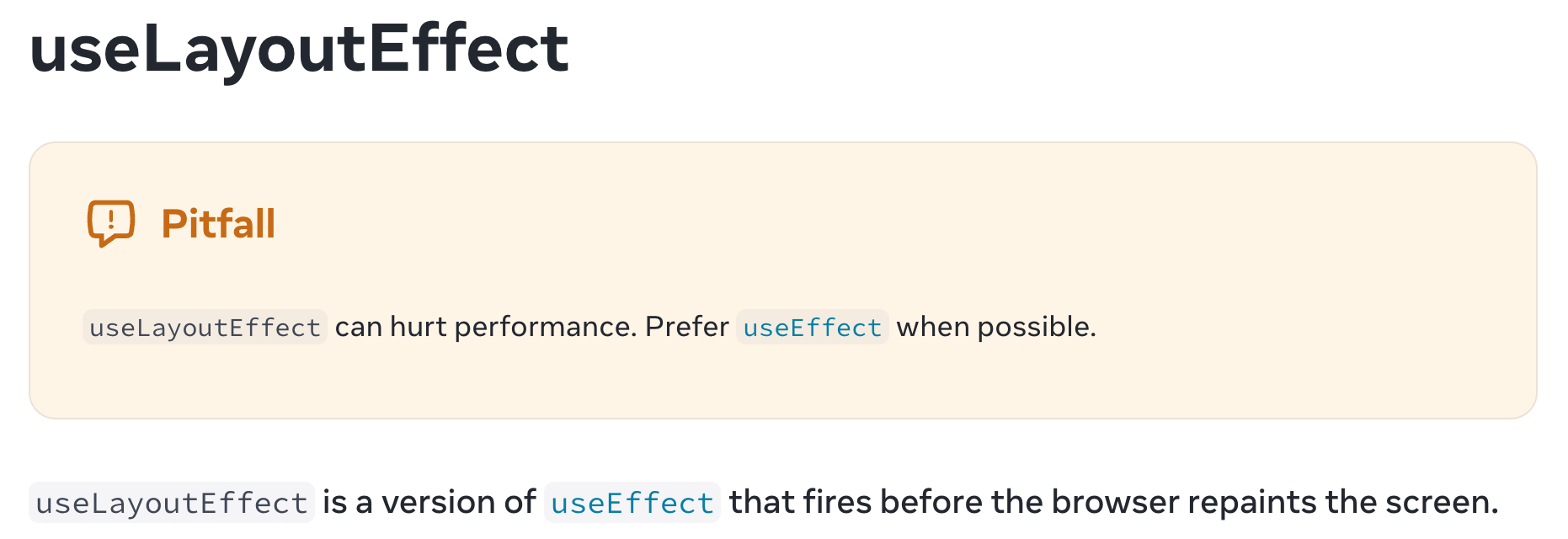Click the text 'can hurt performance'
The width and height of the screenshot is (1568, 539).
click(x=484, y=327)
